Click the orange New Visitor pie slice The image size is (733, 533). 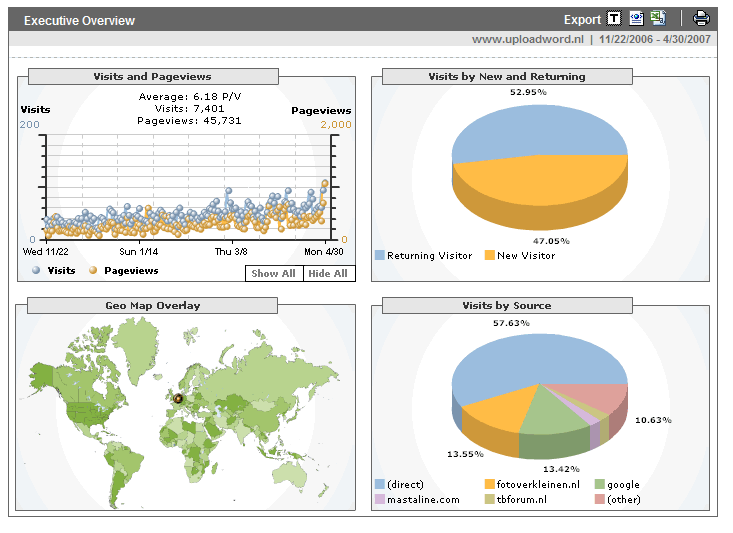tap(542, 187)
